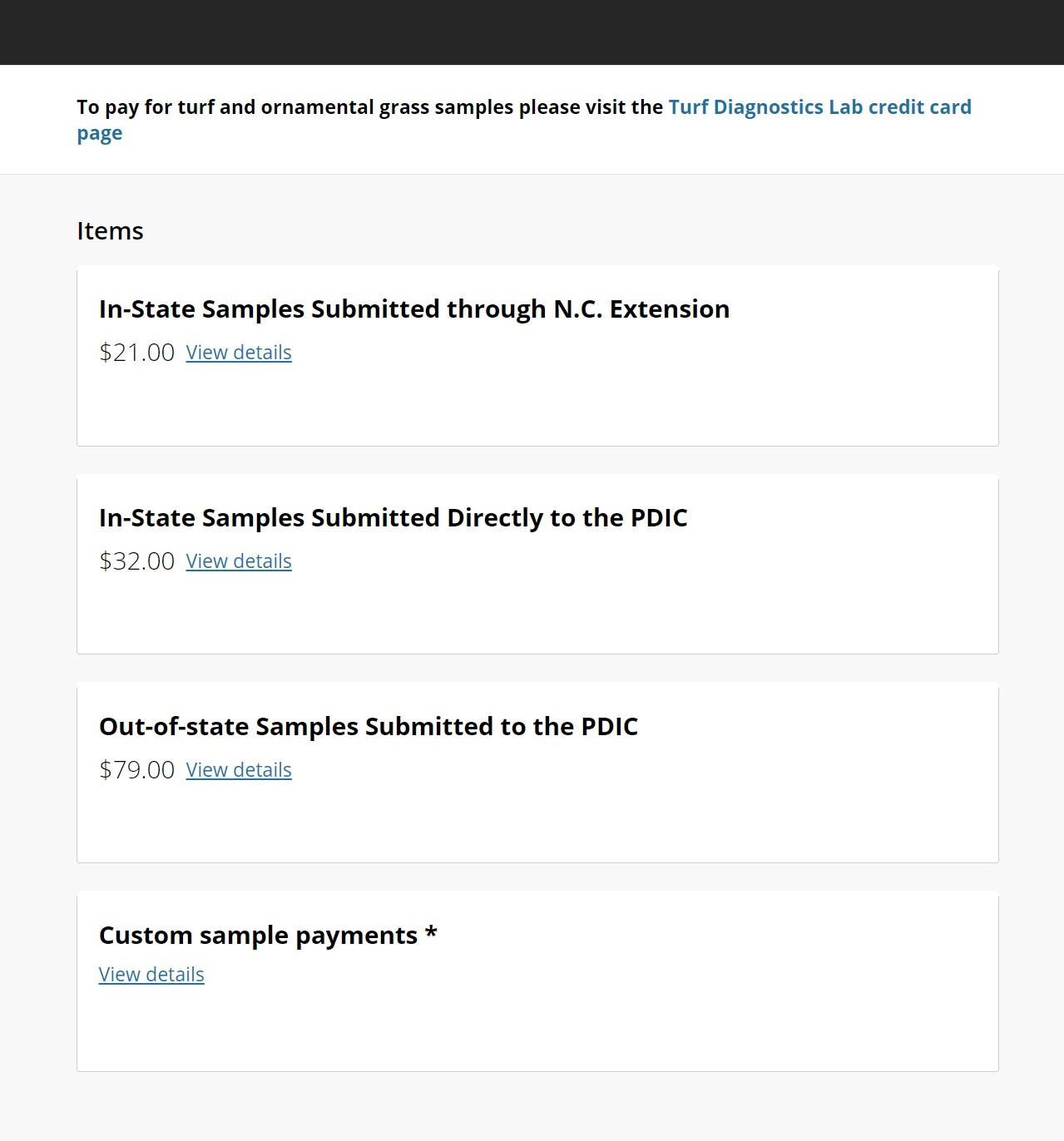The width and height of the screenshot is (1064, 1141).
Task: Click the Out-of-state Samples Submitted to PDIC title
Action: [x=368, y=727]
